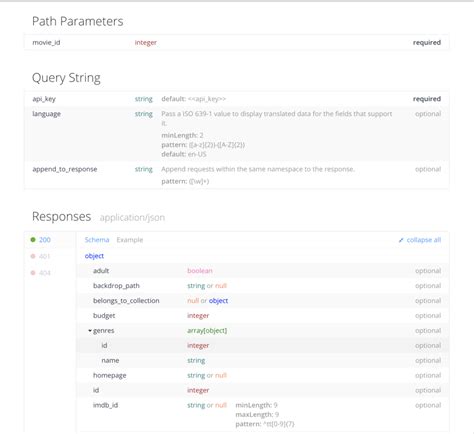474x434 pixels.
Task: Select the language query parameter
Action: [x=47, y=114]
